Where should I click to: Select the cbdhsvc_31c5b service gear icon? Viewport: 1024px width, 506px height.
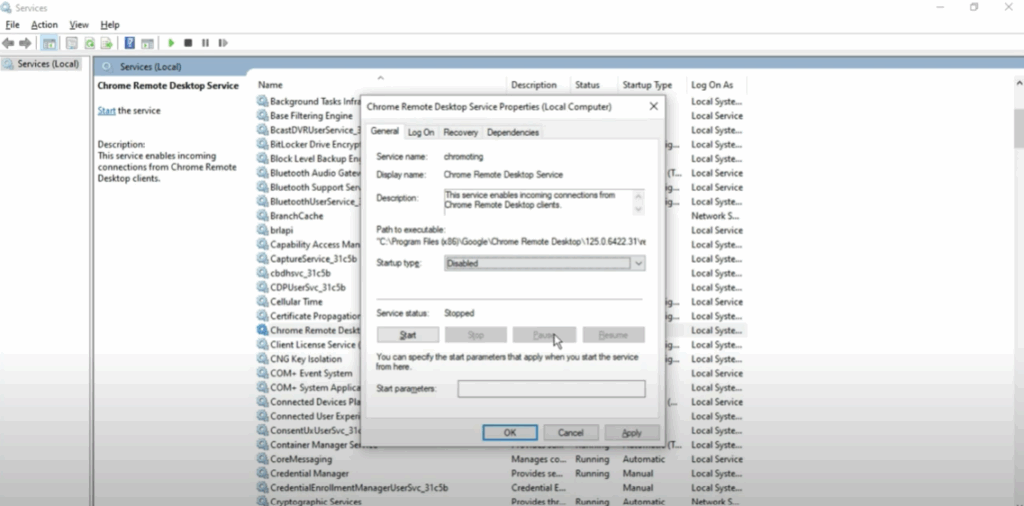263,273
